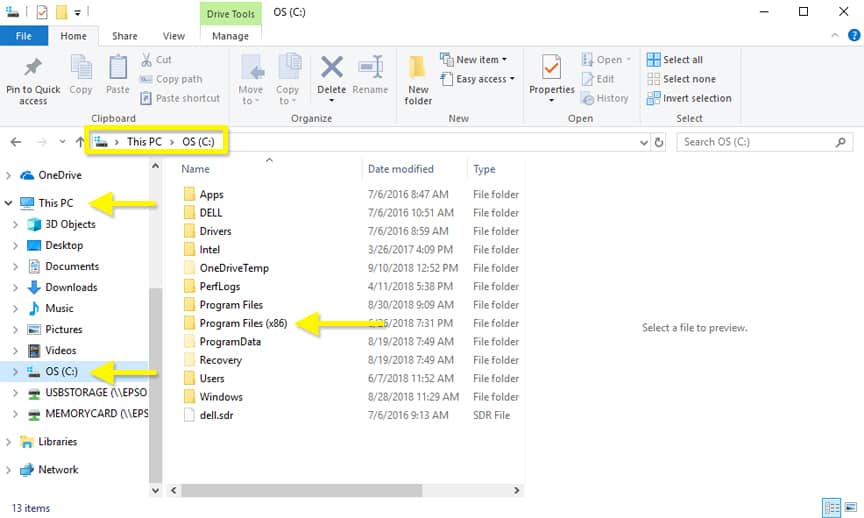Viewport: 864px width, 518px height.
Task: Open the File menu
Action: click(24, 36)
